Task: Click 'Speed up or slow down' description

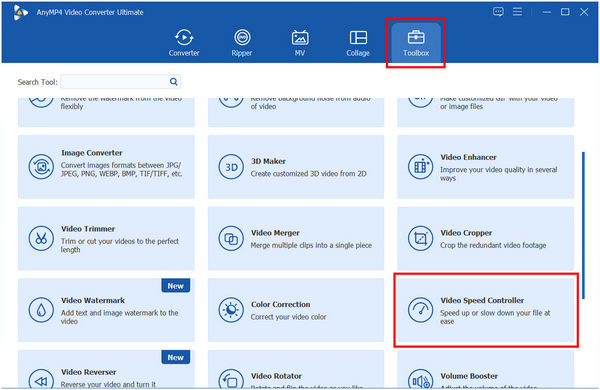Action: [495, 317]
